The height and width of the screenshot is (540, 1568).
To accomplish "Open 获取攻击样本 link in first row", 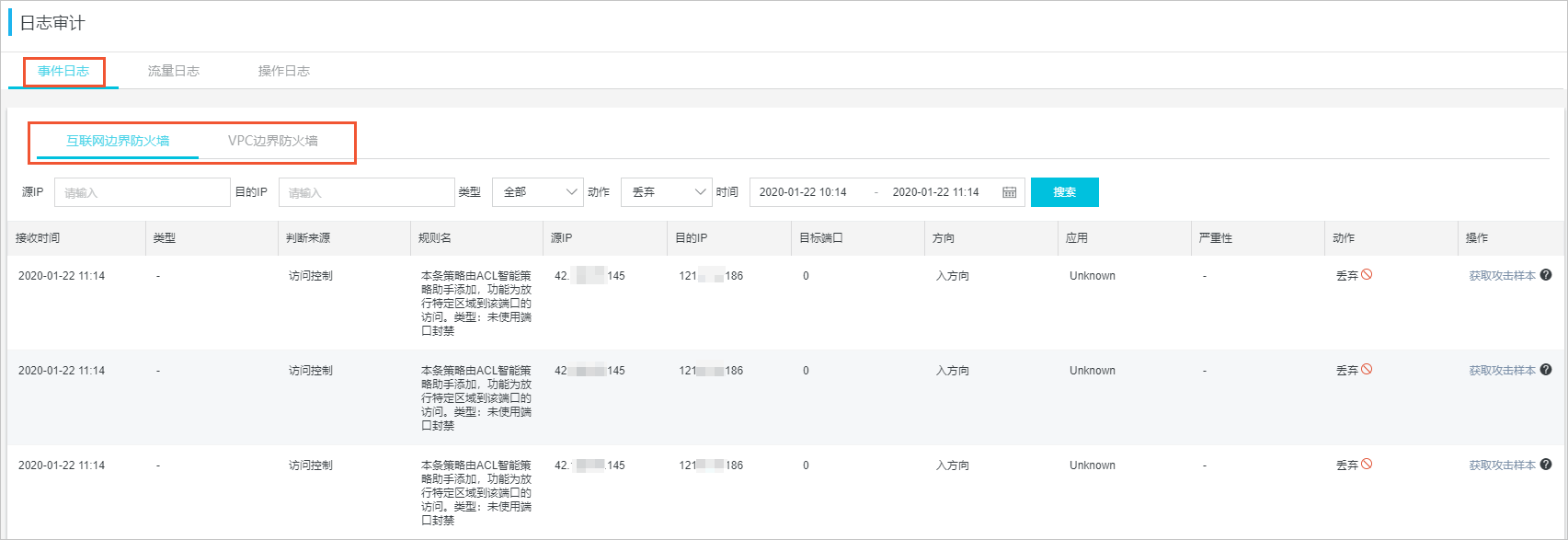I will (1502, 276).
